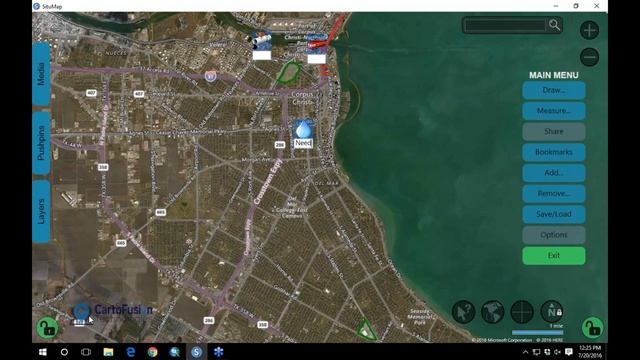Click SituMap icon on taskbar

click(x=197, y=352)
